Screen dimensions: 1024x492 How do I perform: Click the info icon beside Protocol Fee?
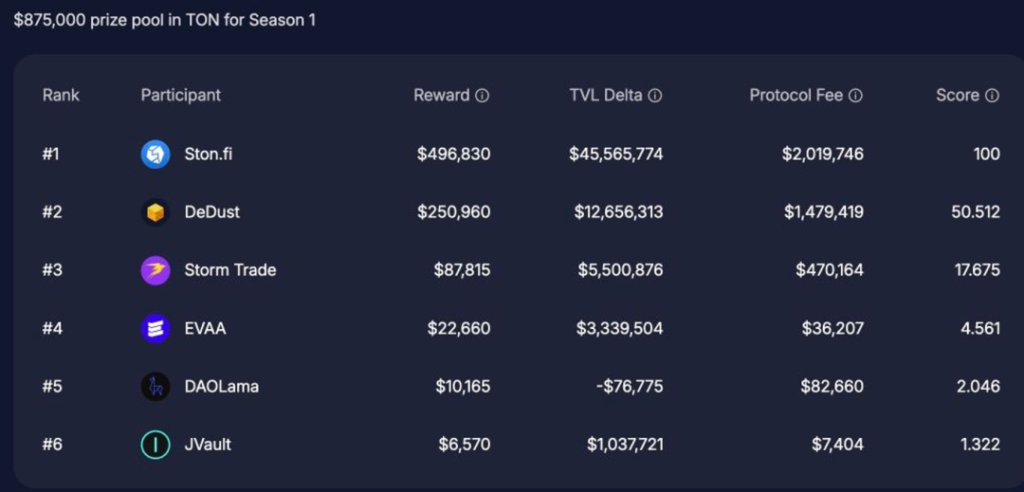coord(855,96)
